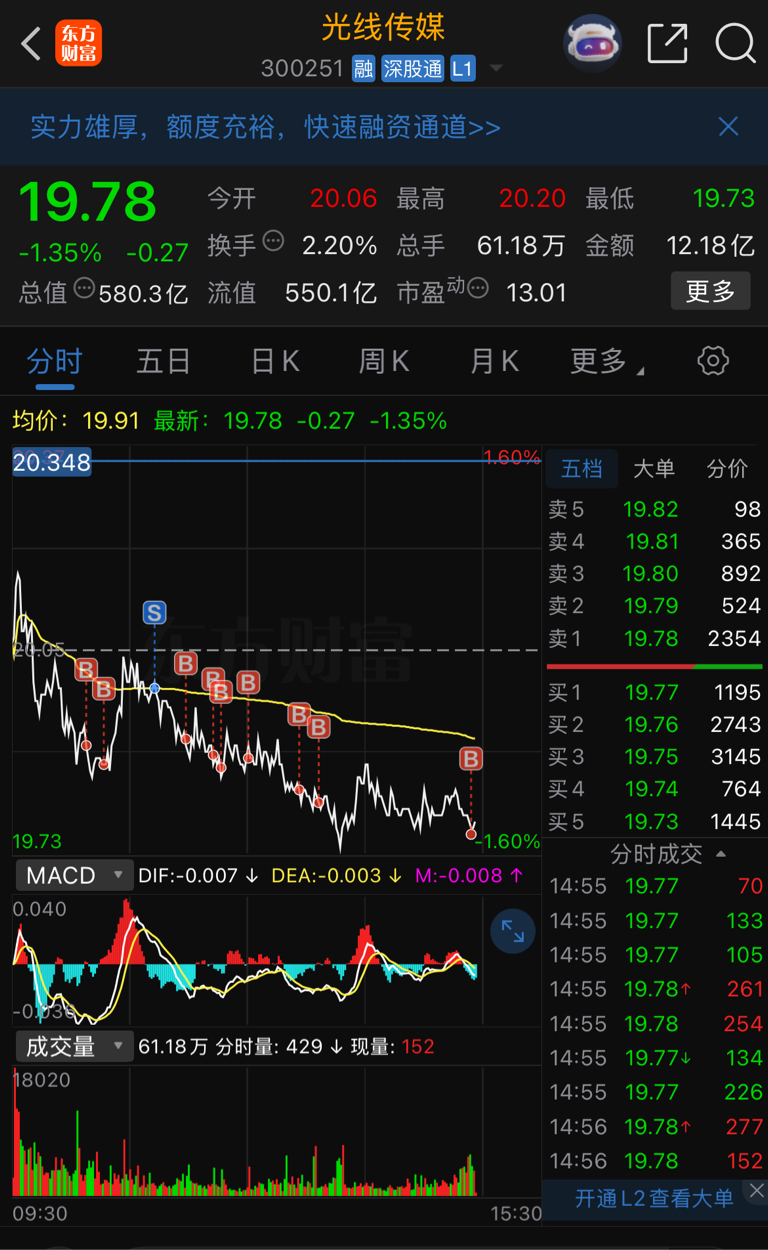Open 开通L2查看大单 link
The width and height of the screenshot is (768, 1250).
coord(653,1197)
